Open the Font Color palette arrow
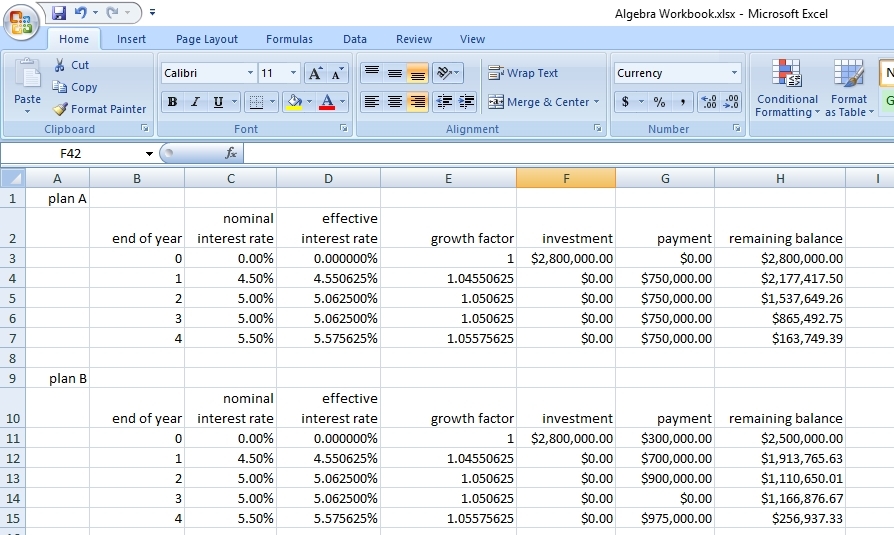 pos(343,102)
